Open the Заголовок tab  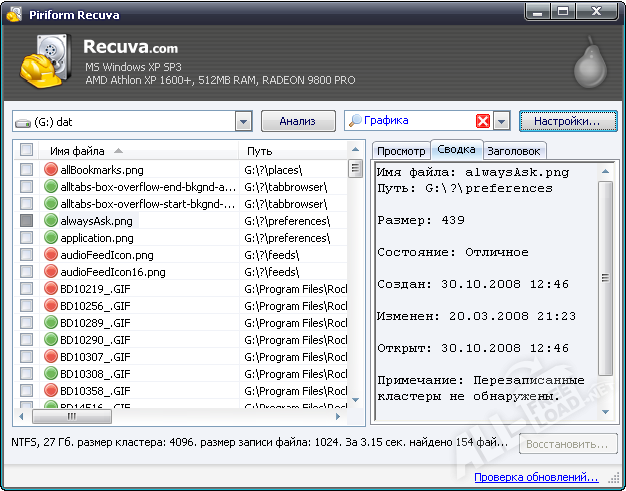pos(514,151)
